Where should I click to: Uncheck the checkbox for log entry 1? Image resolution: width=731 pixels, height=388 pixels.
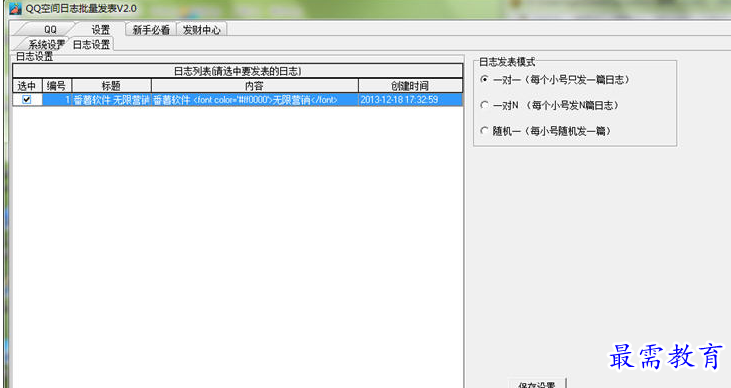point(27,99)
